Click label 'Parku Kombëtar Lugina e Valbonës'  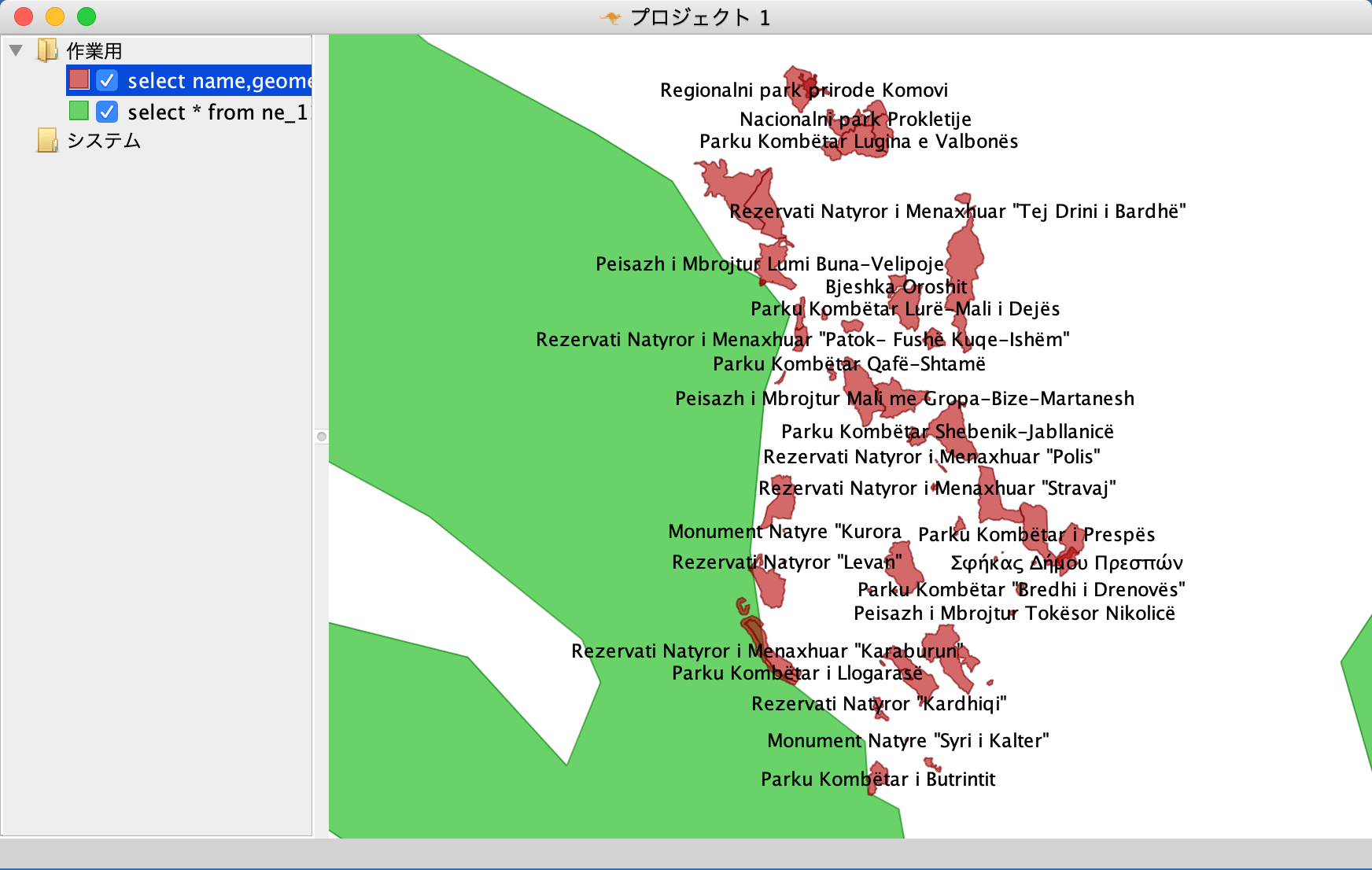(859, 142)
